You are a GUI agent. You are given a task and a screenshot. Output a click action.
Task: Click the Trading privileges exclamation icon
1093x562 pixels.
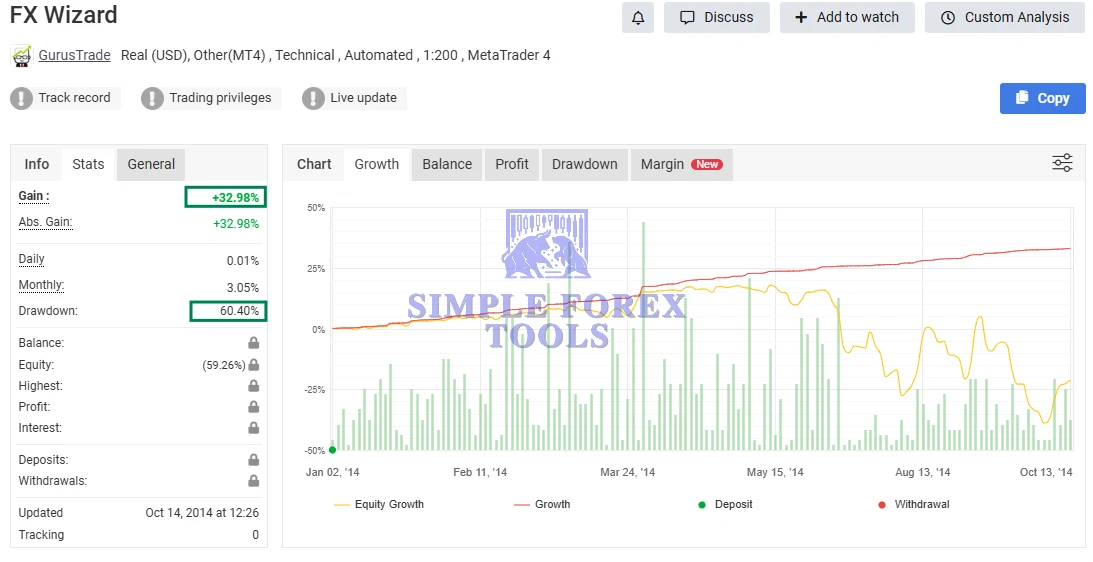(152, 98)
